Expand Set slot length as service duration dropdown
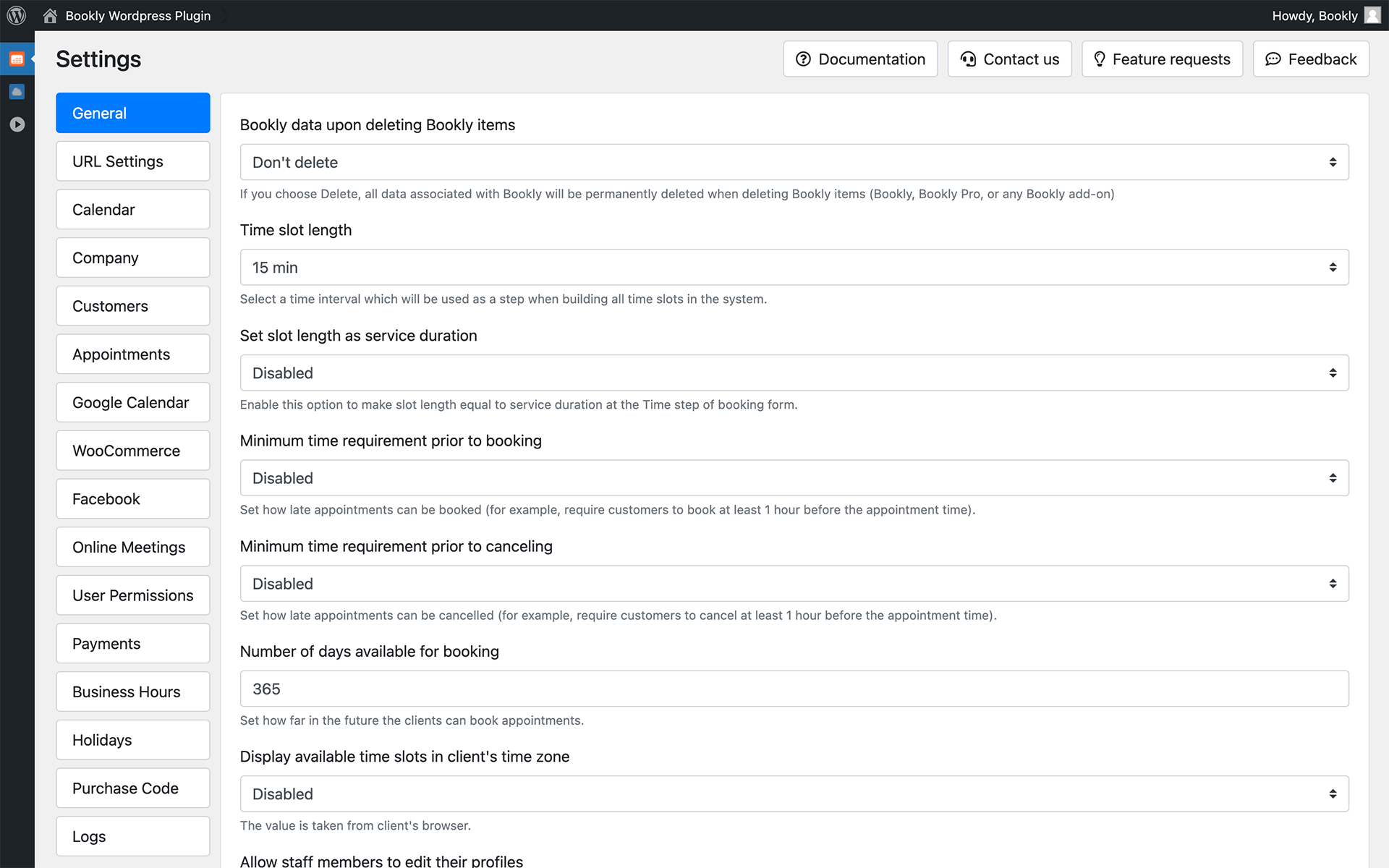Screen dimensions: 1389x868 (794, 373)
